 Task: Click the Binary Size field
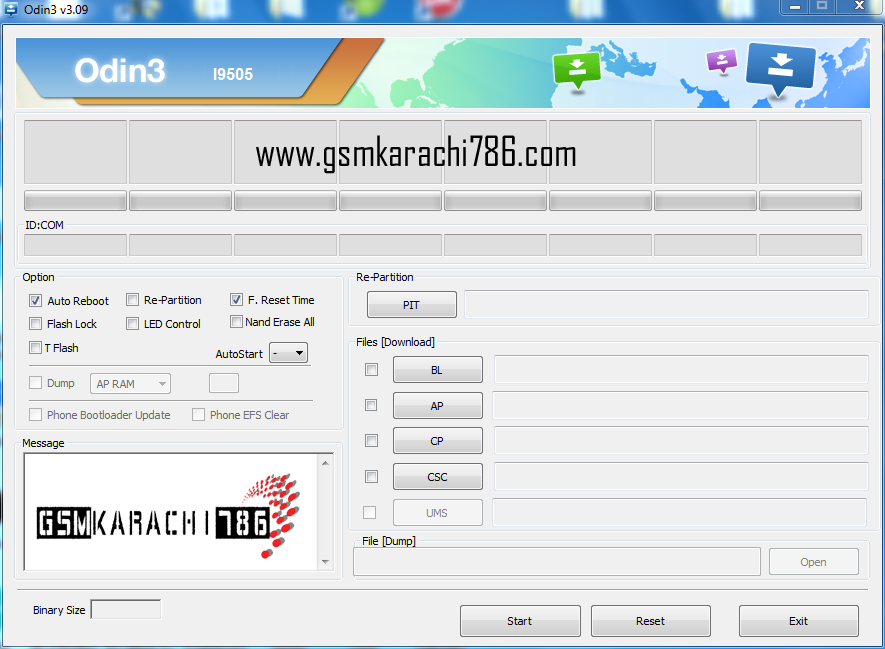pos(126,609)
